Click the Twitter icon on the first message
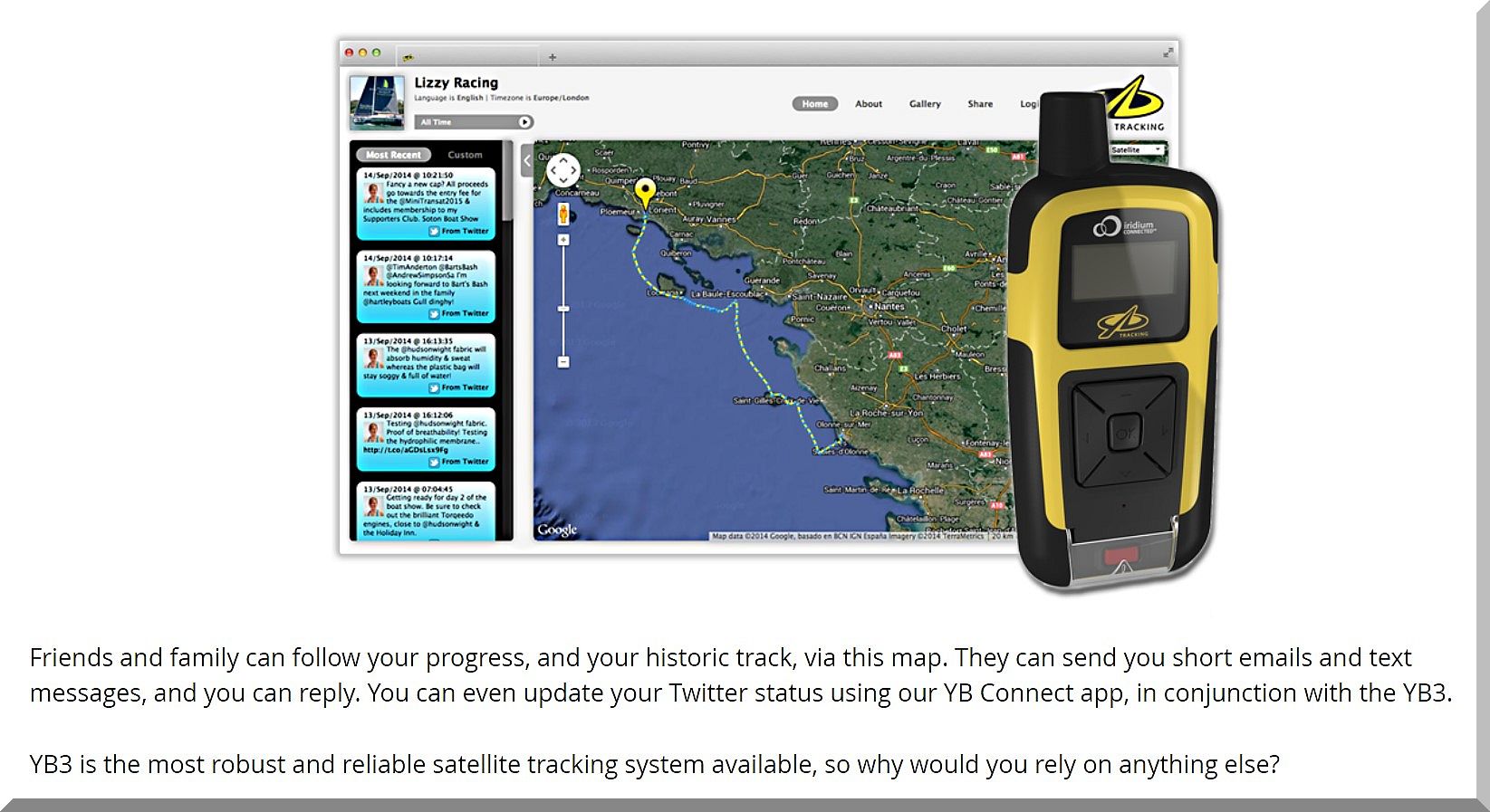This screenshot has height=812, width=1490. pos(434,232)
